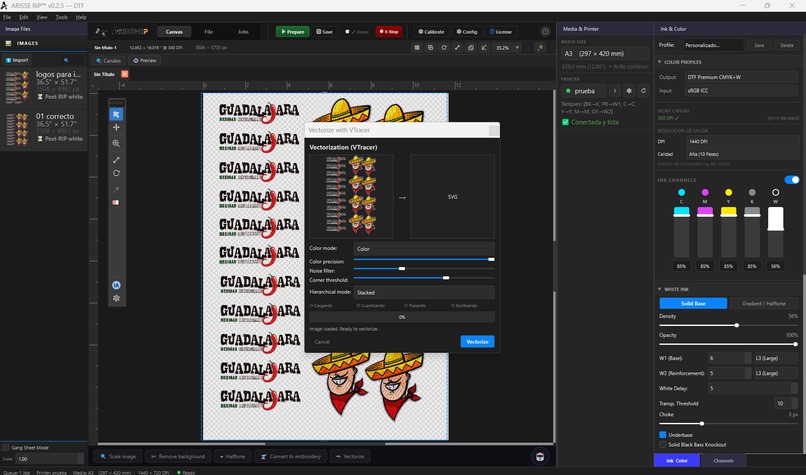Viewport: 806px width, 475px height.
Task: Open the Output color profile dropdown
Action: point(741,77)
